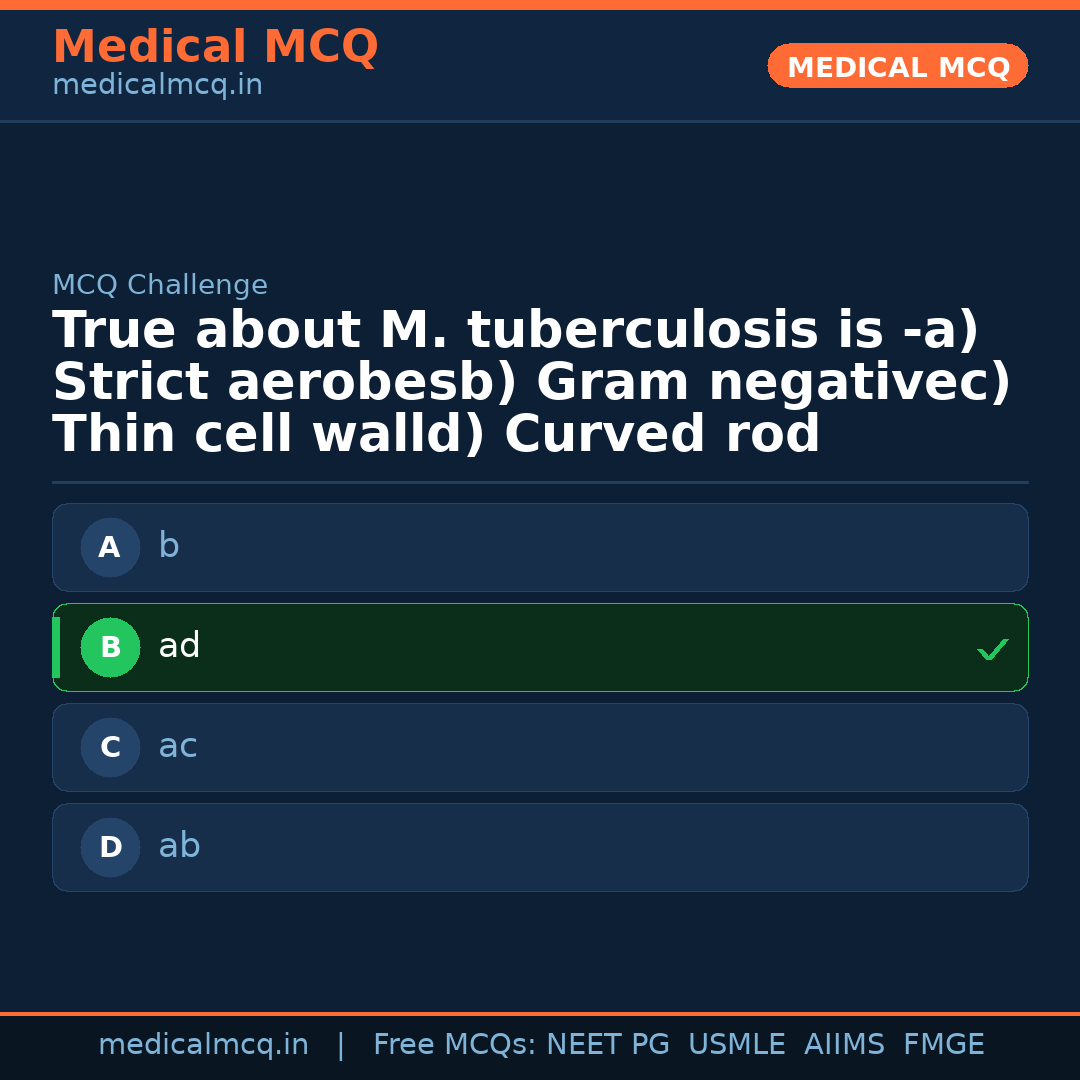Click the Medical MCQ logo text
Screen dimensions: 1080x1080
[215, 46]
